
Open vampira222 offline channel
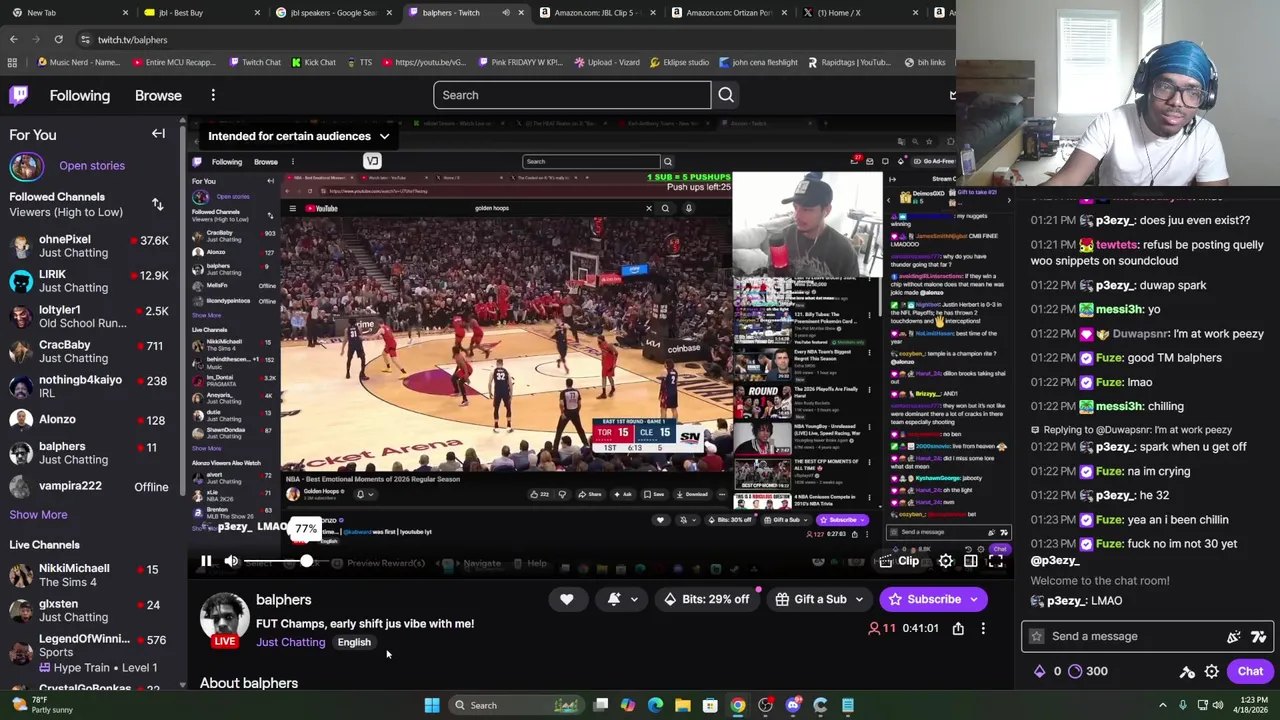click(90, 487)
